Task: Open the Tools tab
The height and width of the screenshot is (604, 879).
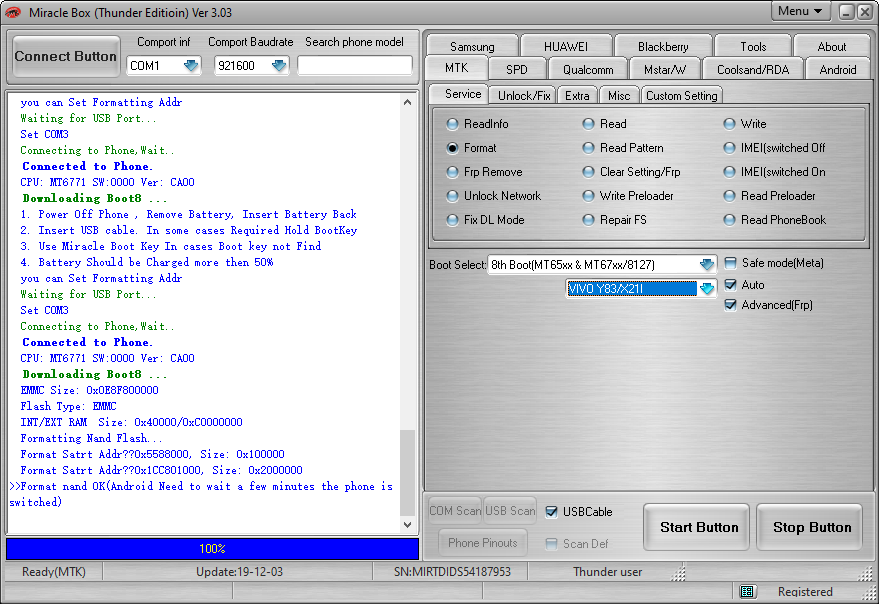Action: point(753,47)
